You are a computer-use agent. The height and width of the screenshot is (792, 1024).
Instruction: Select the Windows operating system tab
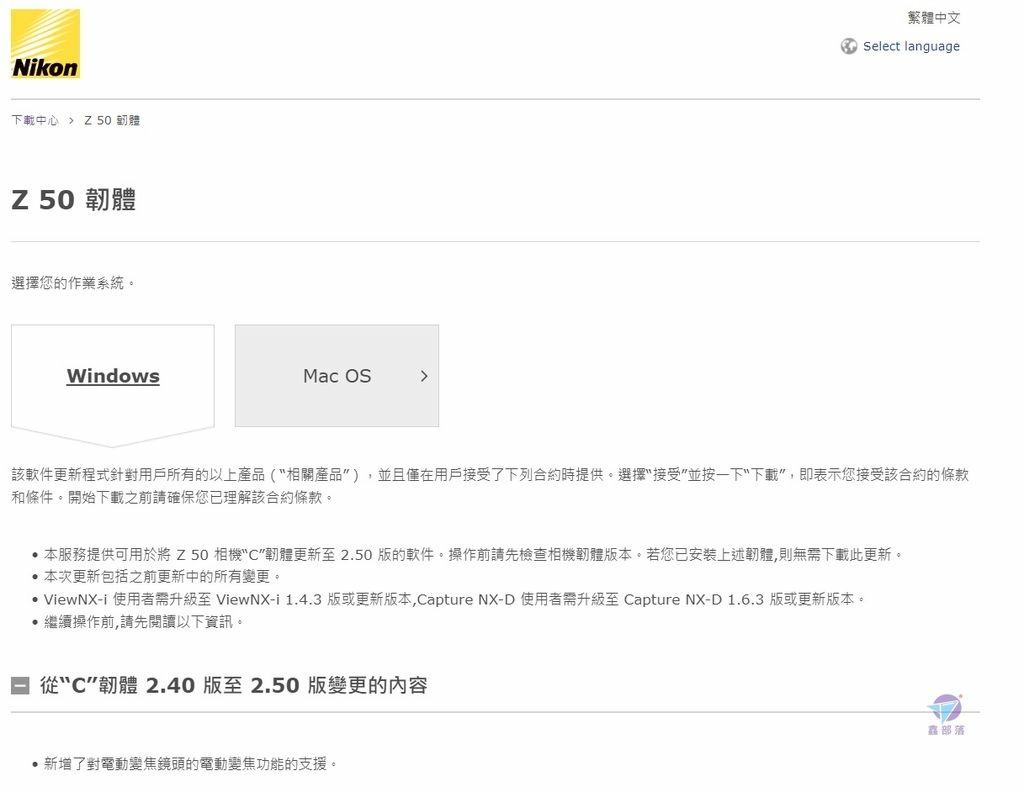[113, 376]
